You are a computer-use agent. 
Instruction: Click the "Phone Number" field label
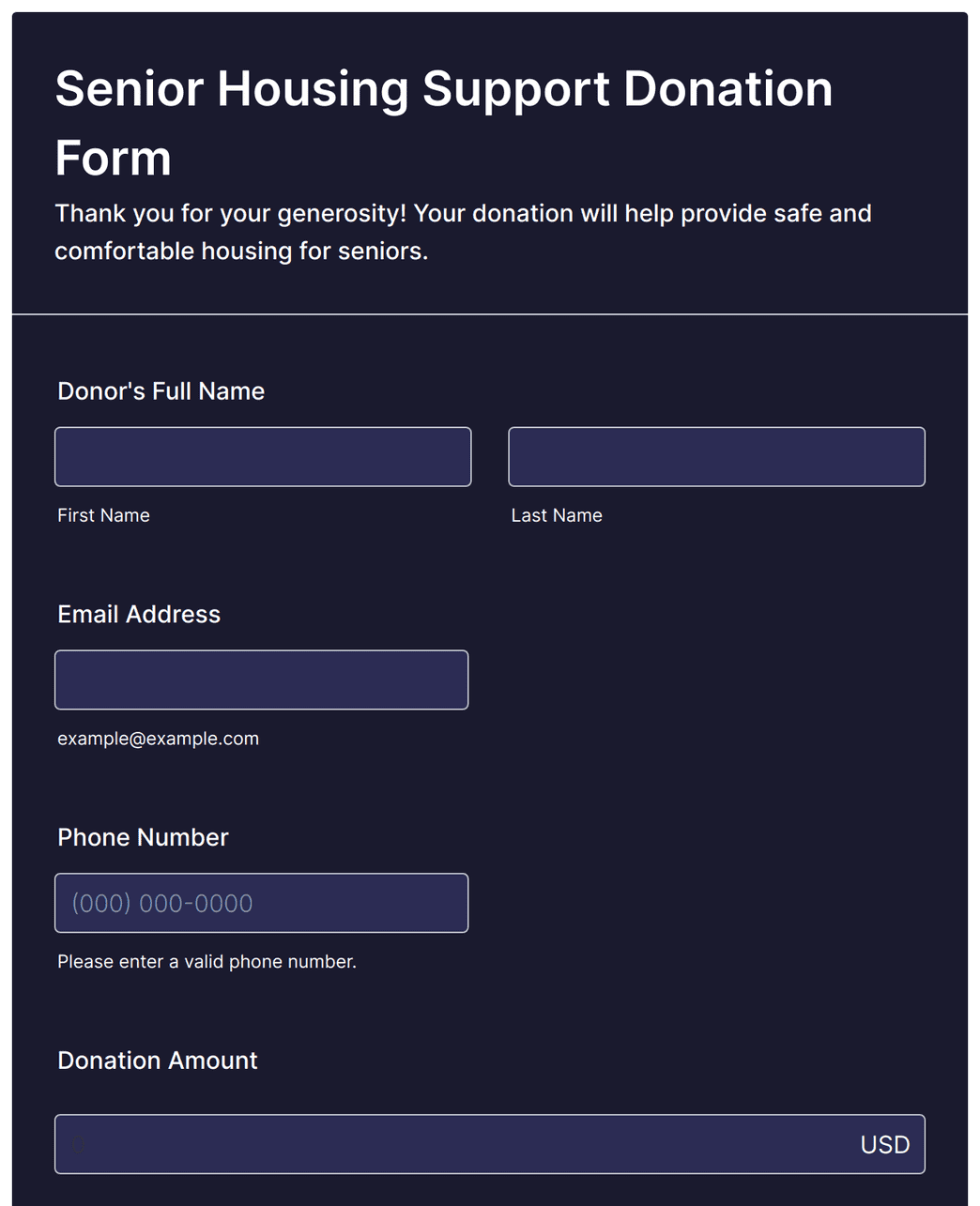[x=143, y=837]
